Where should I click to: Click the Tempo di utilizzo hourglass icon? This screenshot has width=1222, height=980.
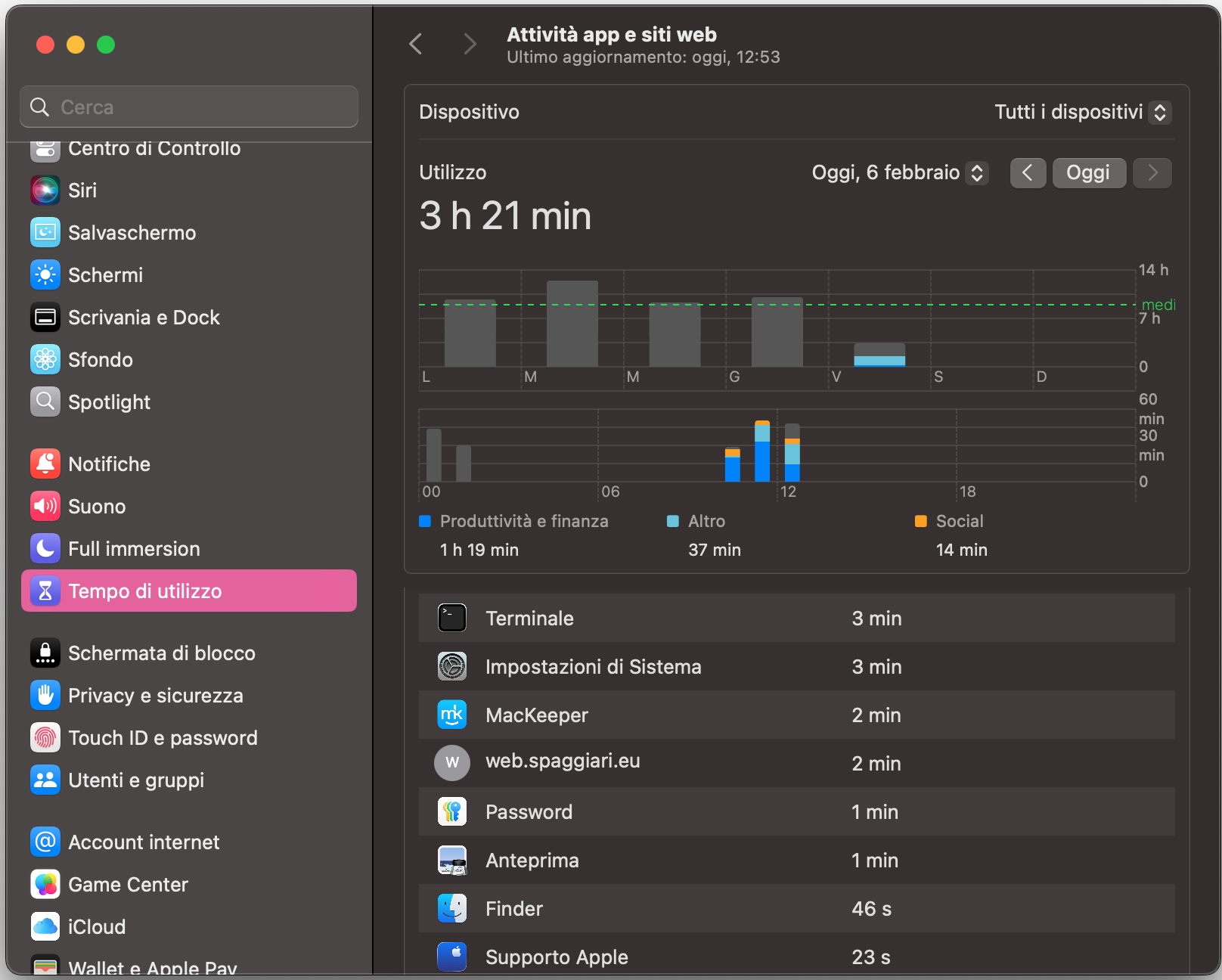pyautogui.click(x=45, y=591)
